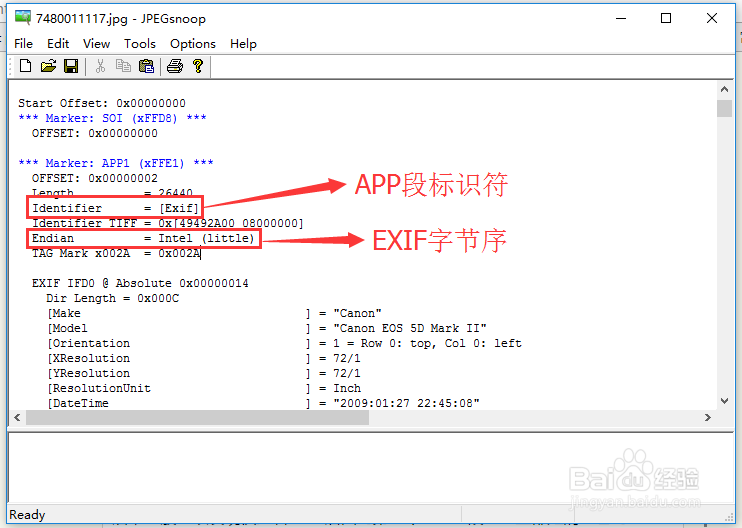
Task: Save using the floppy disk icon
Action: (71, 66)
